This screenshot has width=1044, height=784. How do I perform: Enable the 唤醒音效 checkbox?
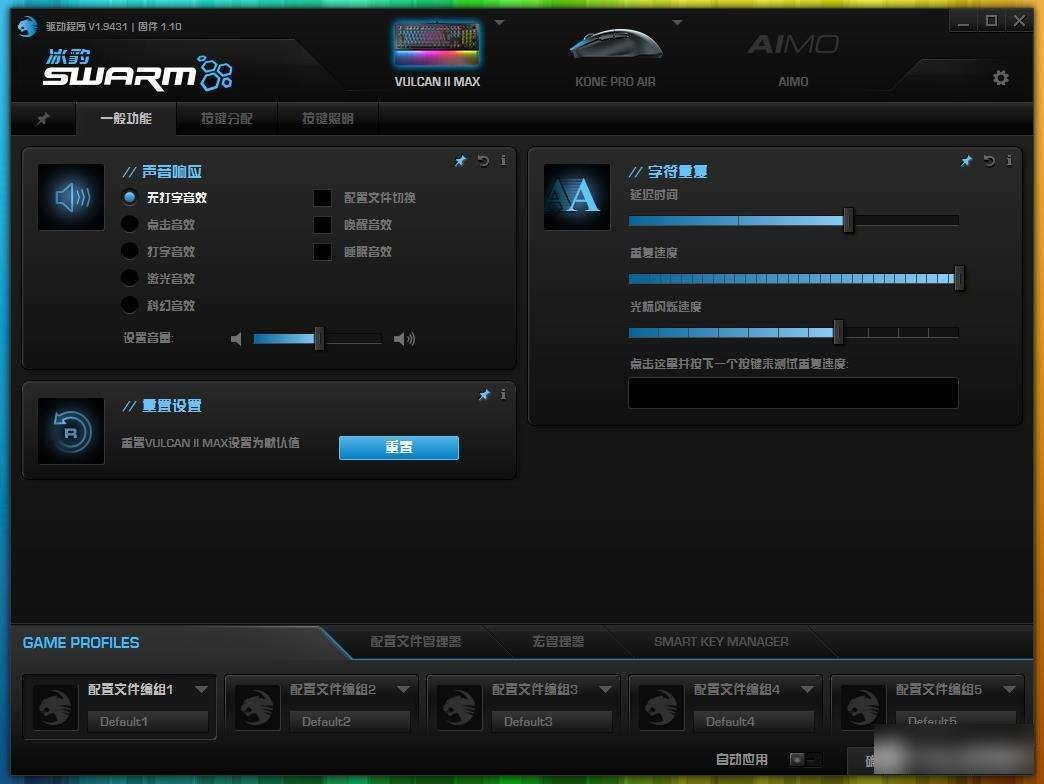point(322,224)
